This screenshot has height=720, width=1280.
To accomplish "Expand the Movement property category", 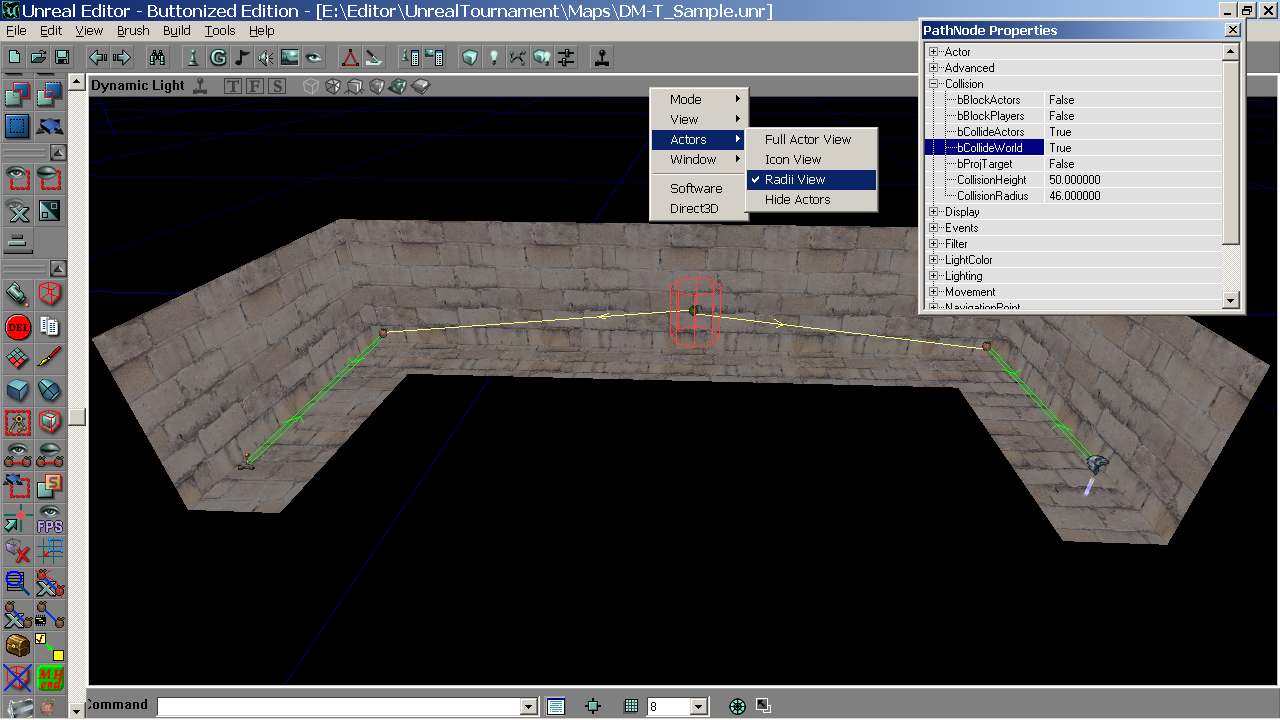I will (934, 292).
